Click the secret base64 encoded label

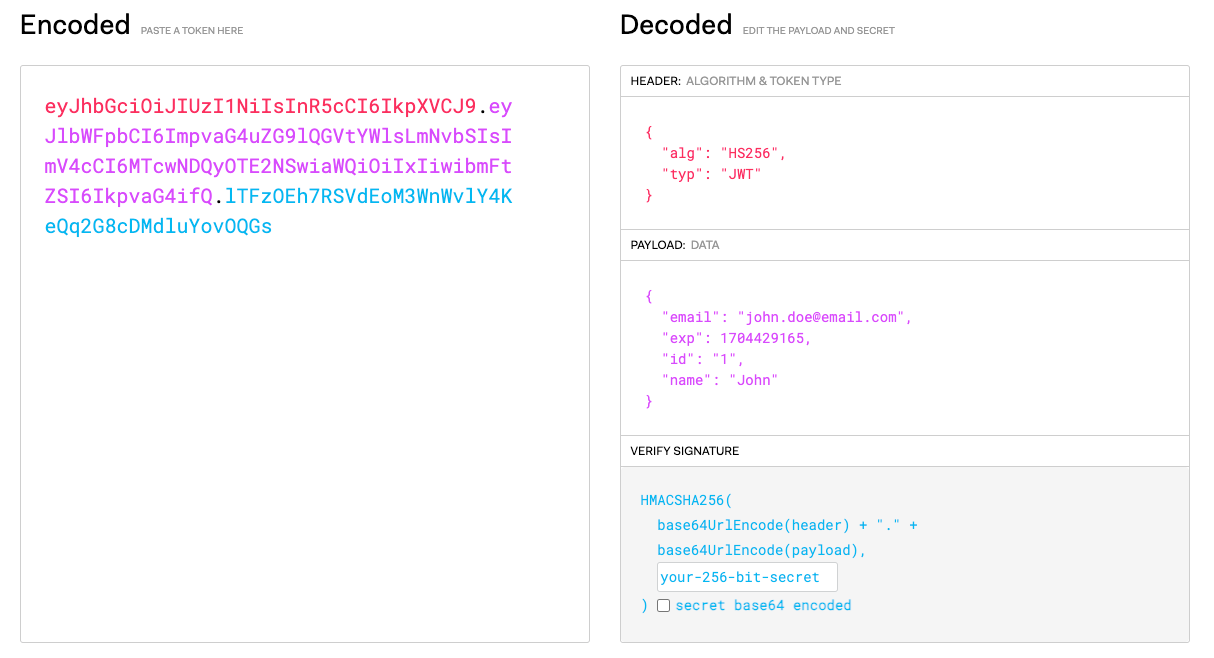point(763,605)
